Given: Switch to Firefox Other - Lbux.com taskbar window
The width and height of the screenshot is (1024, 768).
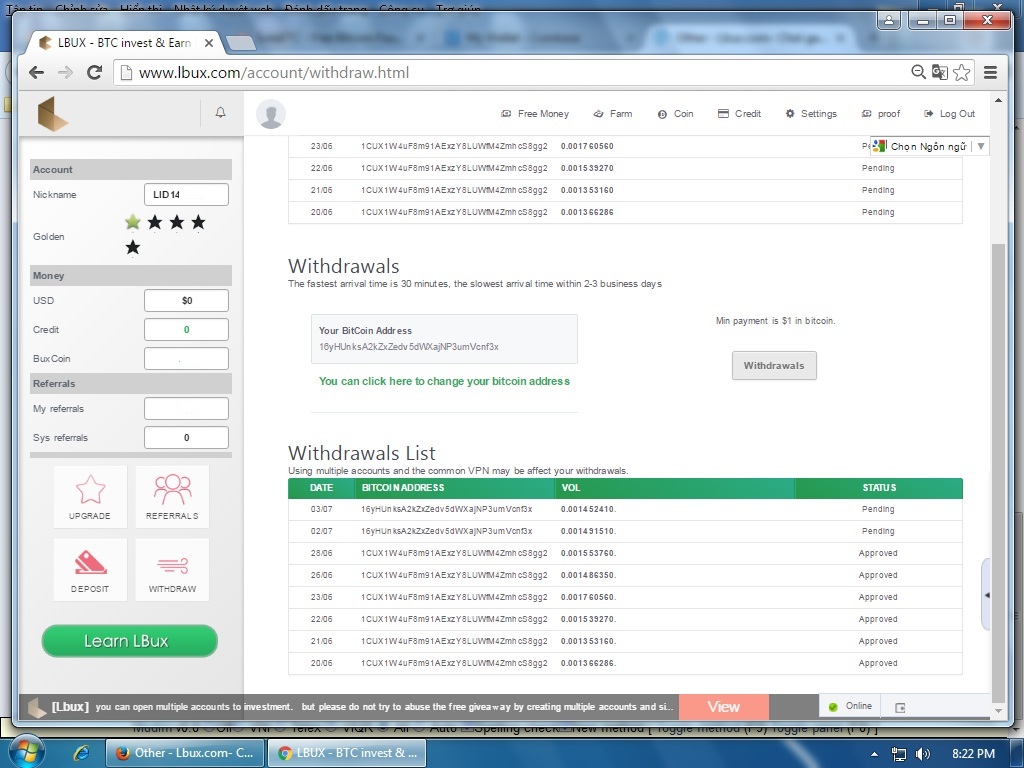Looking at the screenshot, I should (x=185, y=753).
